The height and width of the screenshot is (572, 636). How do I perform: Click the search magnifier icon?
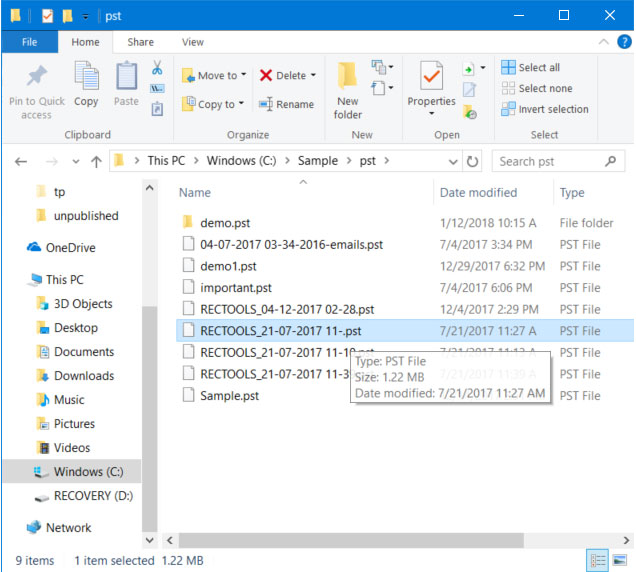[x=610, y=161]
